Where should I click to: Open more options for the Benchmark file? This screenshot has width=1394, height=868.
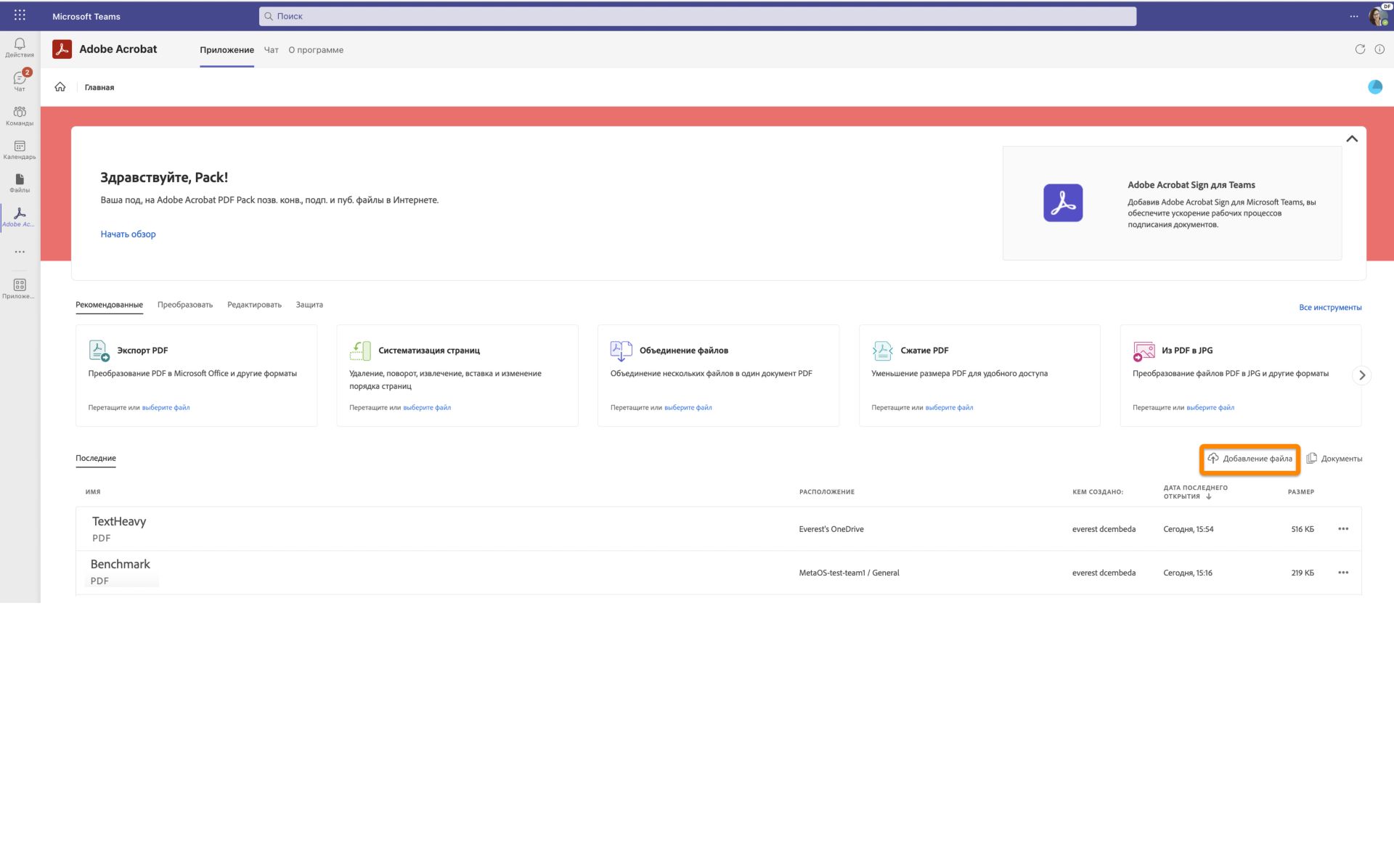[x=1343, y=573]
